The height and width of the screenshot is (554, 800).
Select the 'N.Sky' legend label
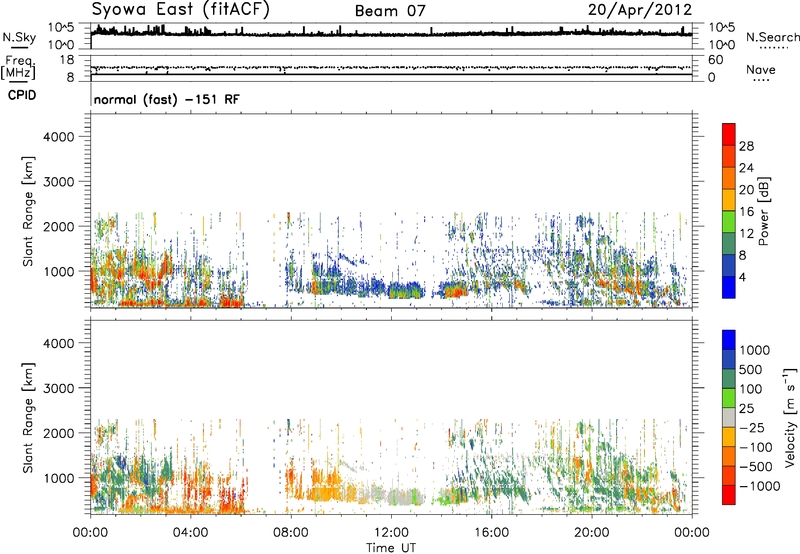point(19,37)
